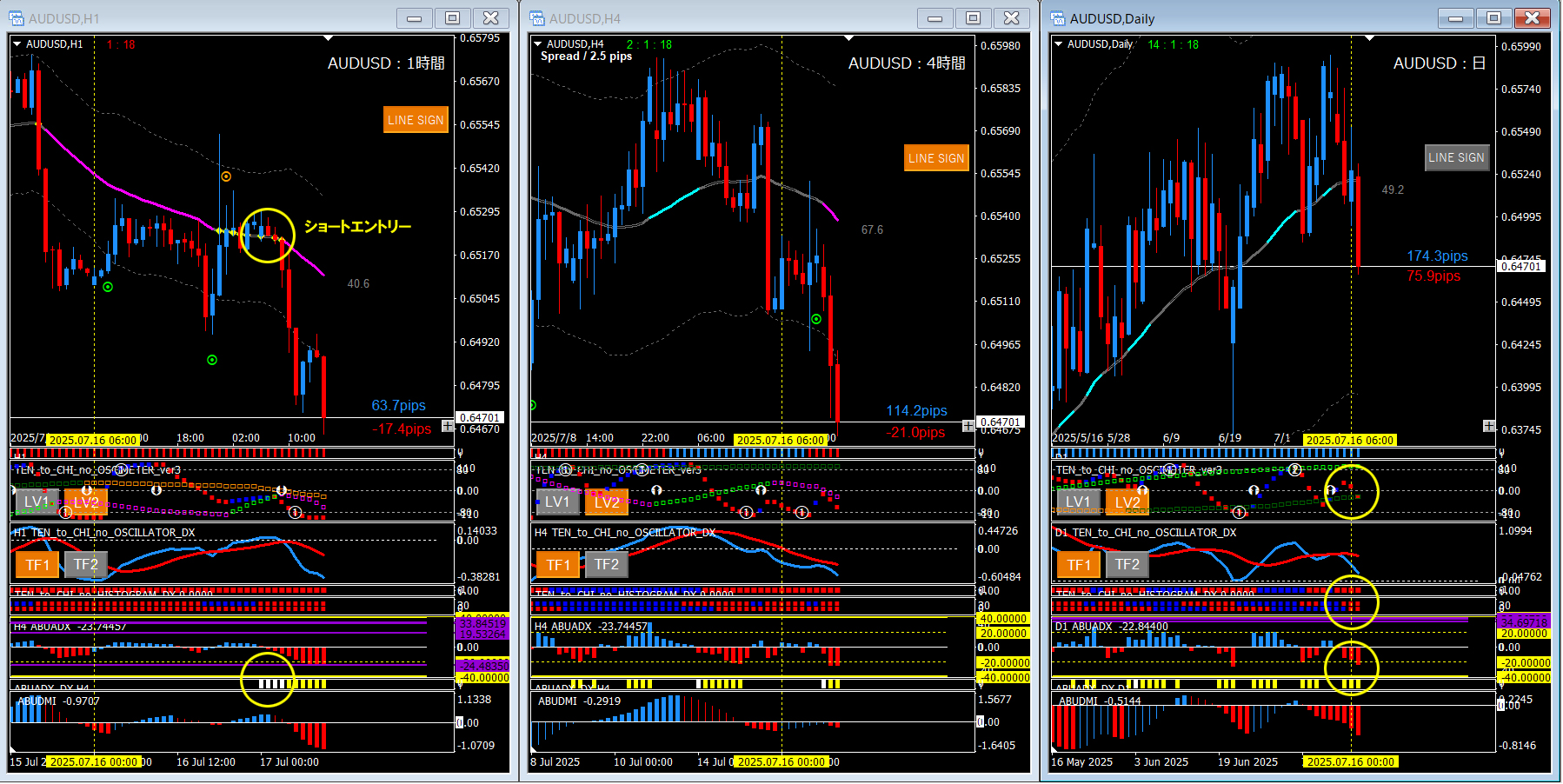Click the red -21.0pips label on H4
Screen dimensions: 1563x784
(x=916, y=432)
